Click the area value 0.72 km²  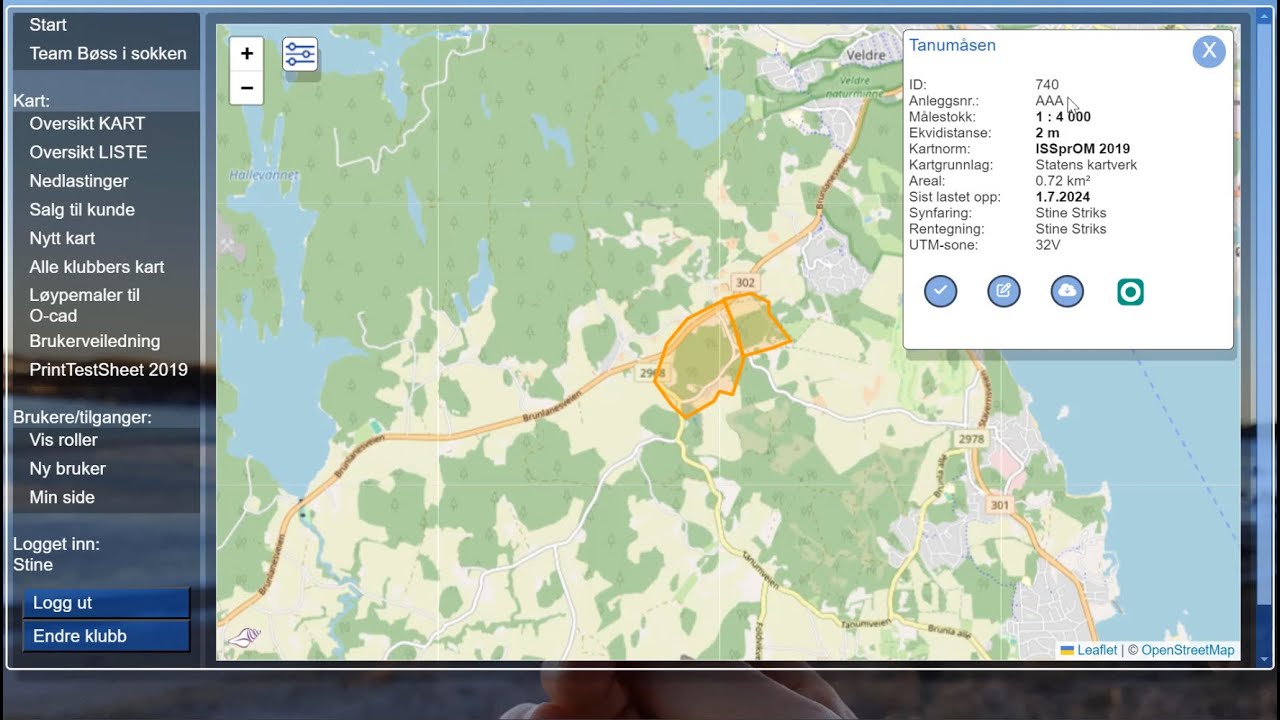[1063, 181]
